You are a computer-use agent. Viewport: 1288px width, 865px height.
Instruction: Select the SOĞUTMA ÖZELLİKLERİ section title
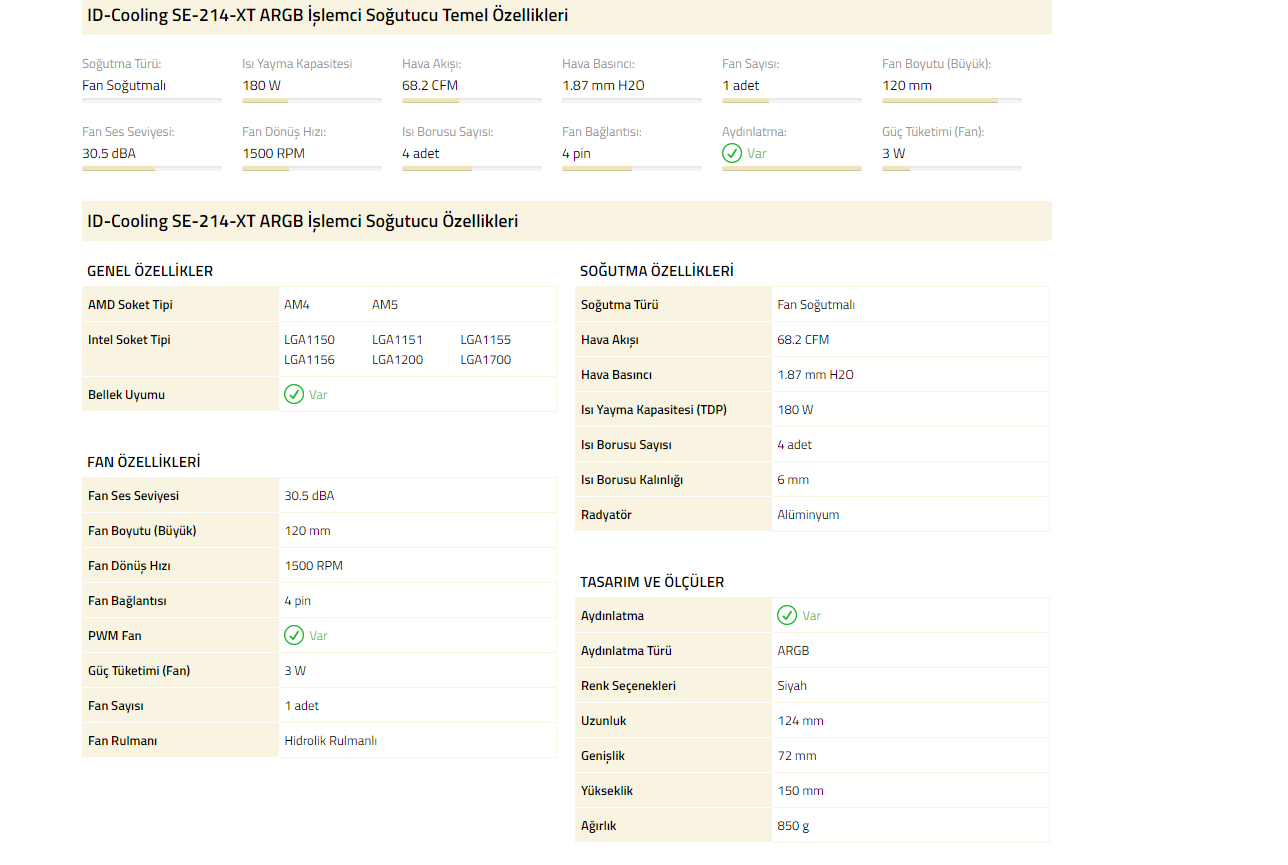pyautogui.click(x=657, y=271)
